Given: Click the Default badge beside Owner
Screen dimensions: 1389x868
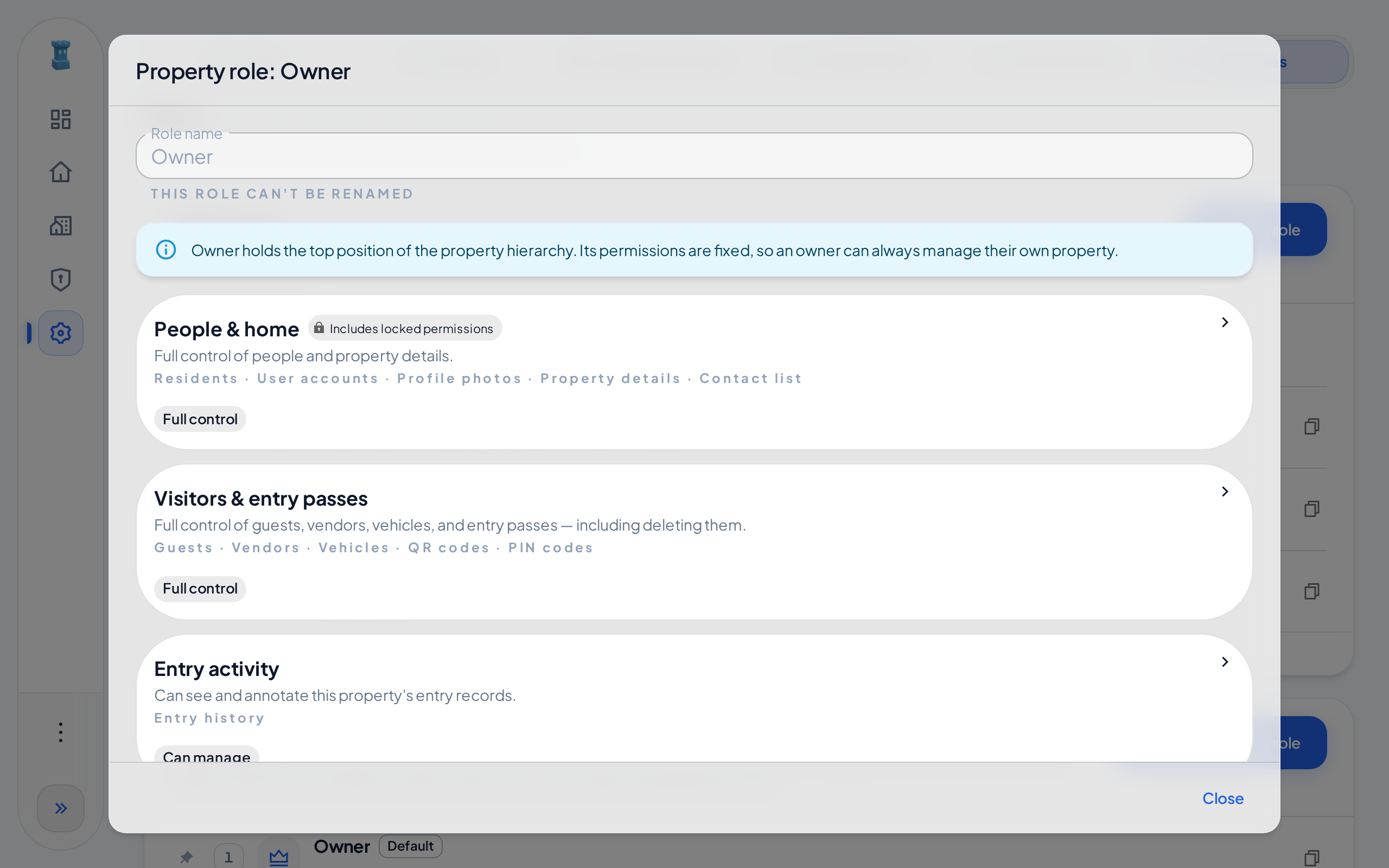Looking at the screenshot, I should click(410, 846).
